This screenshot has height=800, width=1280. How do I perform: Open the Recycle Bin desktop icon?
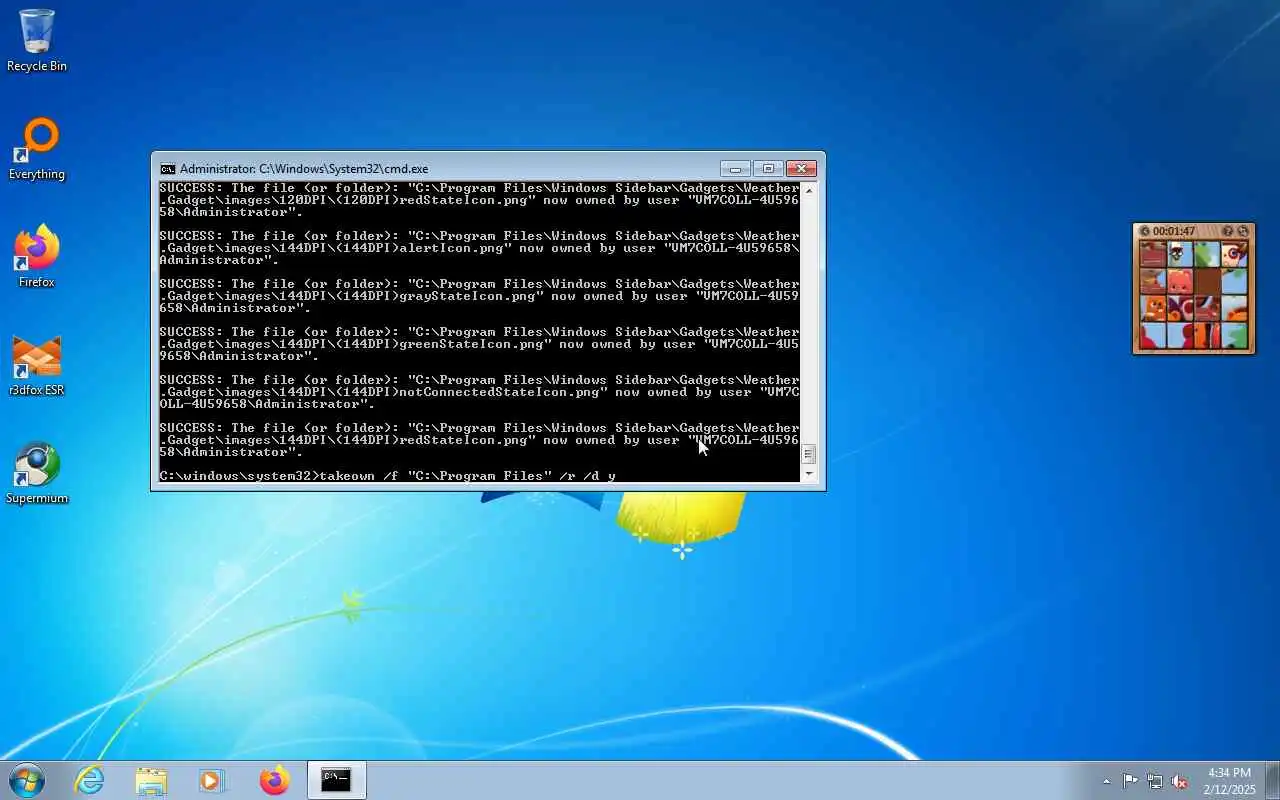[37, 40]
